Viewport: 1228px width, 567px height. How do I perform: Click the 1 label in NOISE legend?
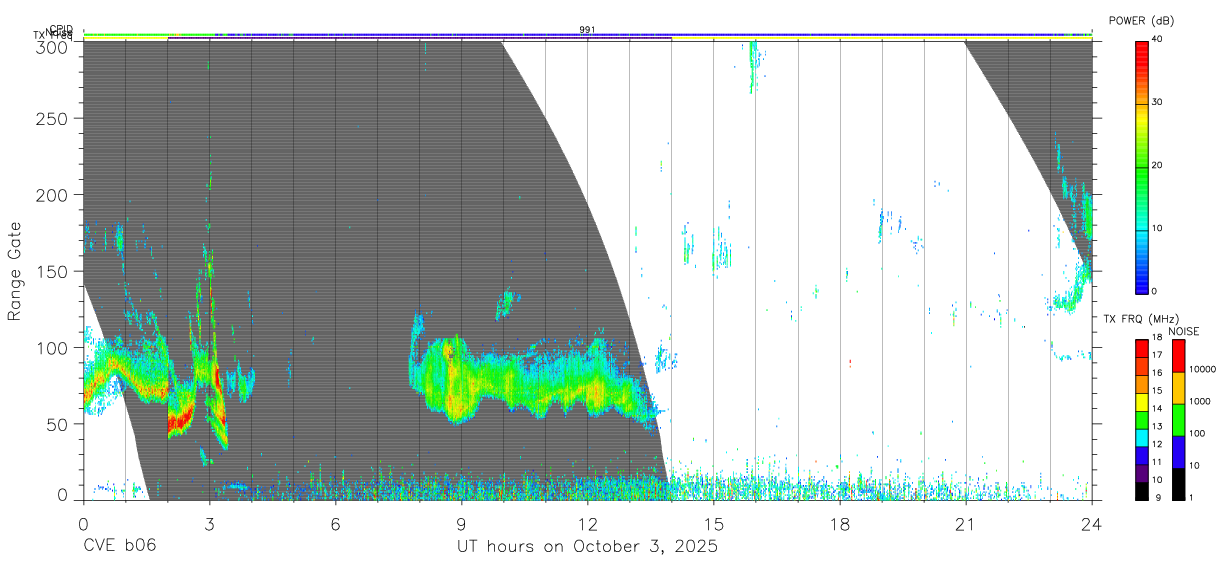pyautogui.click(x=1192, y=497)
